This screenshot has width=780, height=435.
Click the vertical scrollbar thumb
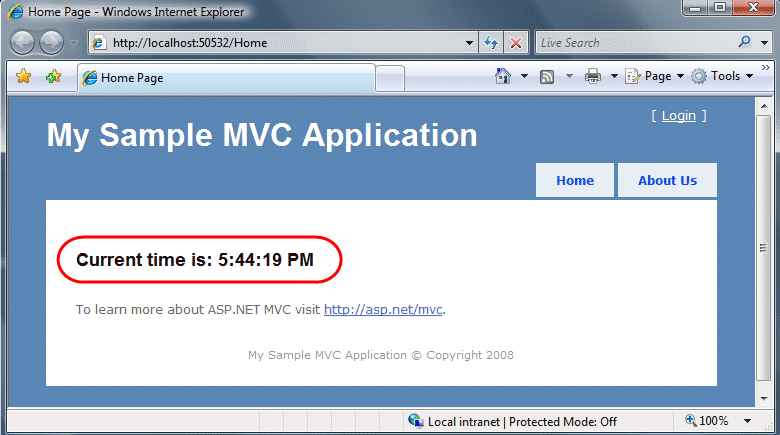click(764, 247)
